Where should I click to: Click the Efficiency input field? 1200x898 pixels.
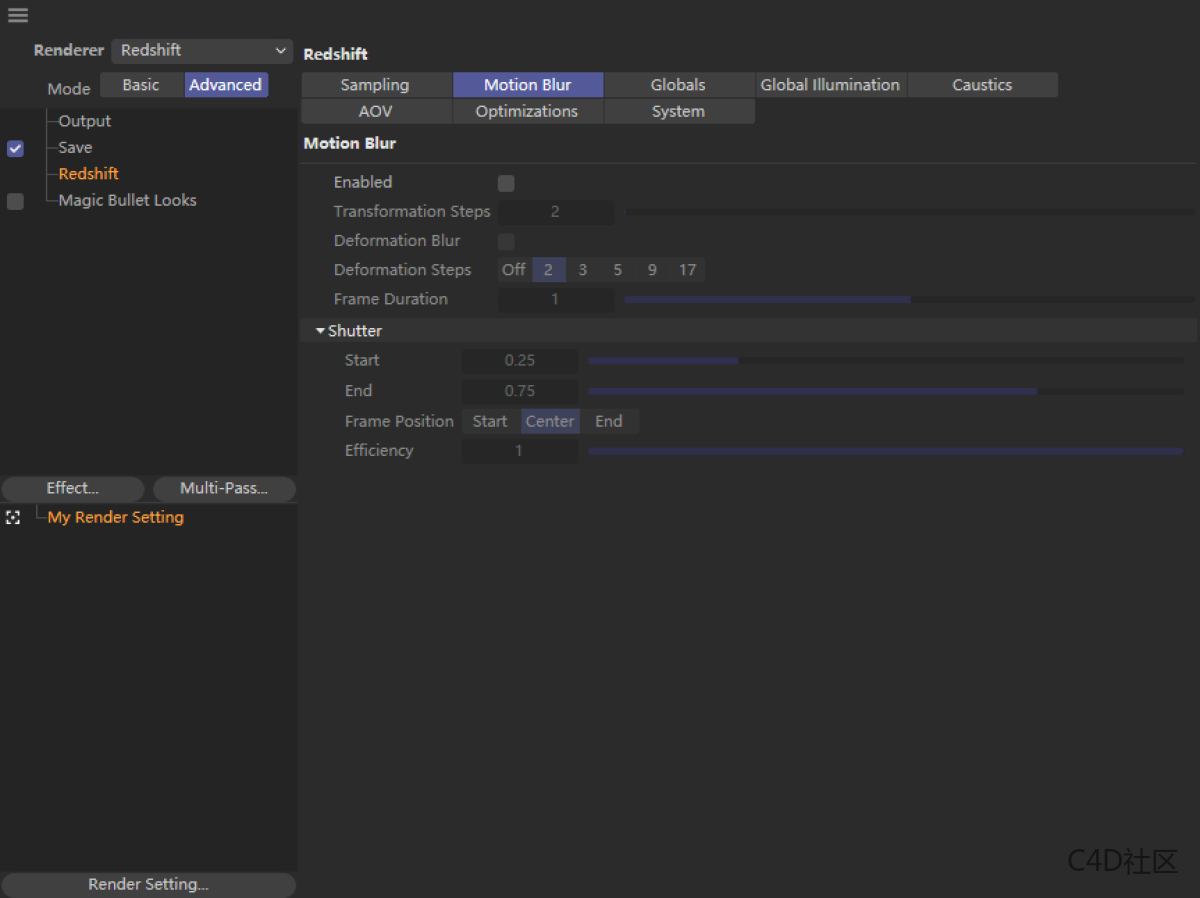(519, 451)
